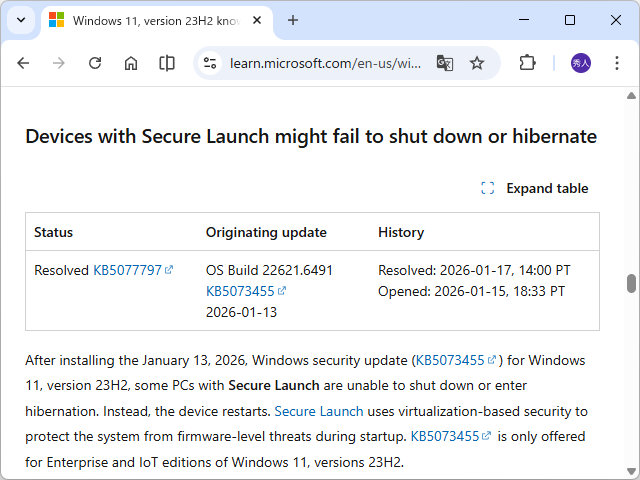Click the translate page icon
Image resolution: width=640 pixels, height=480 pixels.
coord(445,63)
